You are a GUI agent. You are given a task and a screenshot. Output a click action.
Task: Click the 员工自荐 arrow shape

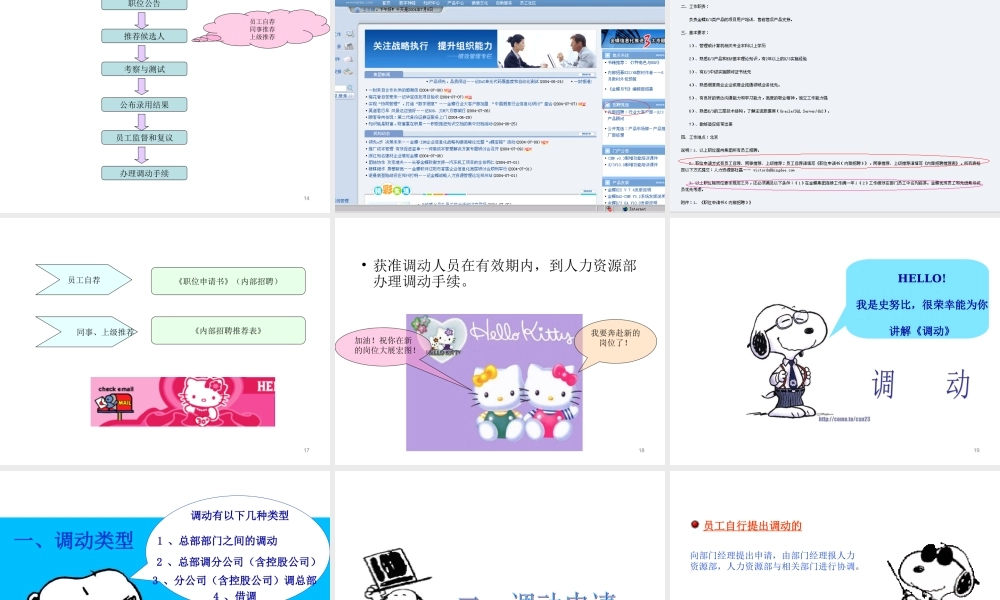pos(84,280)
